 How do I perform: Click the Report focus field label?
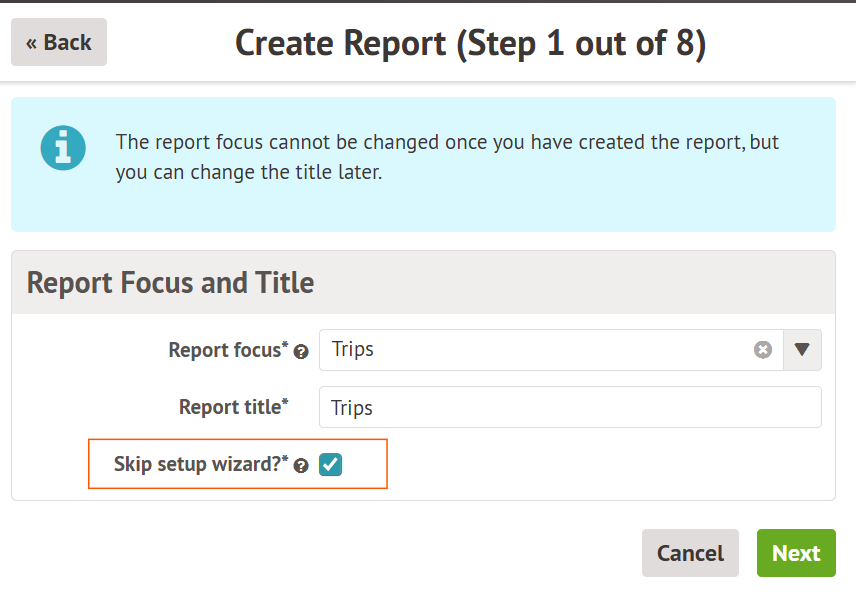click(224, 350)
